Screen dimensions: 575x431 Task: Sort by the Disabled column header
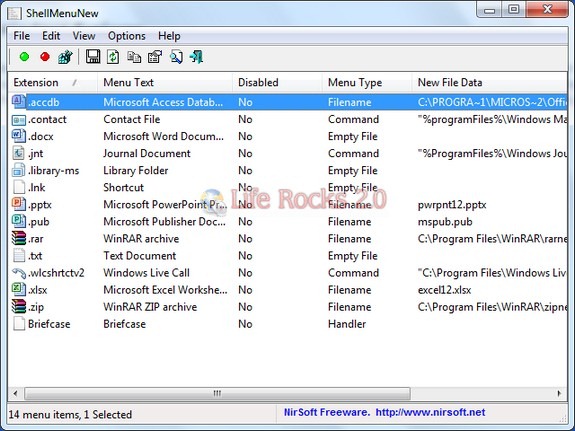tap(278, 83)
